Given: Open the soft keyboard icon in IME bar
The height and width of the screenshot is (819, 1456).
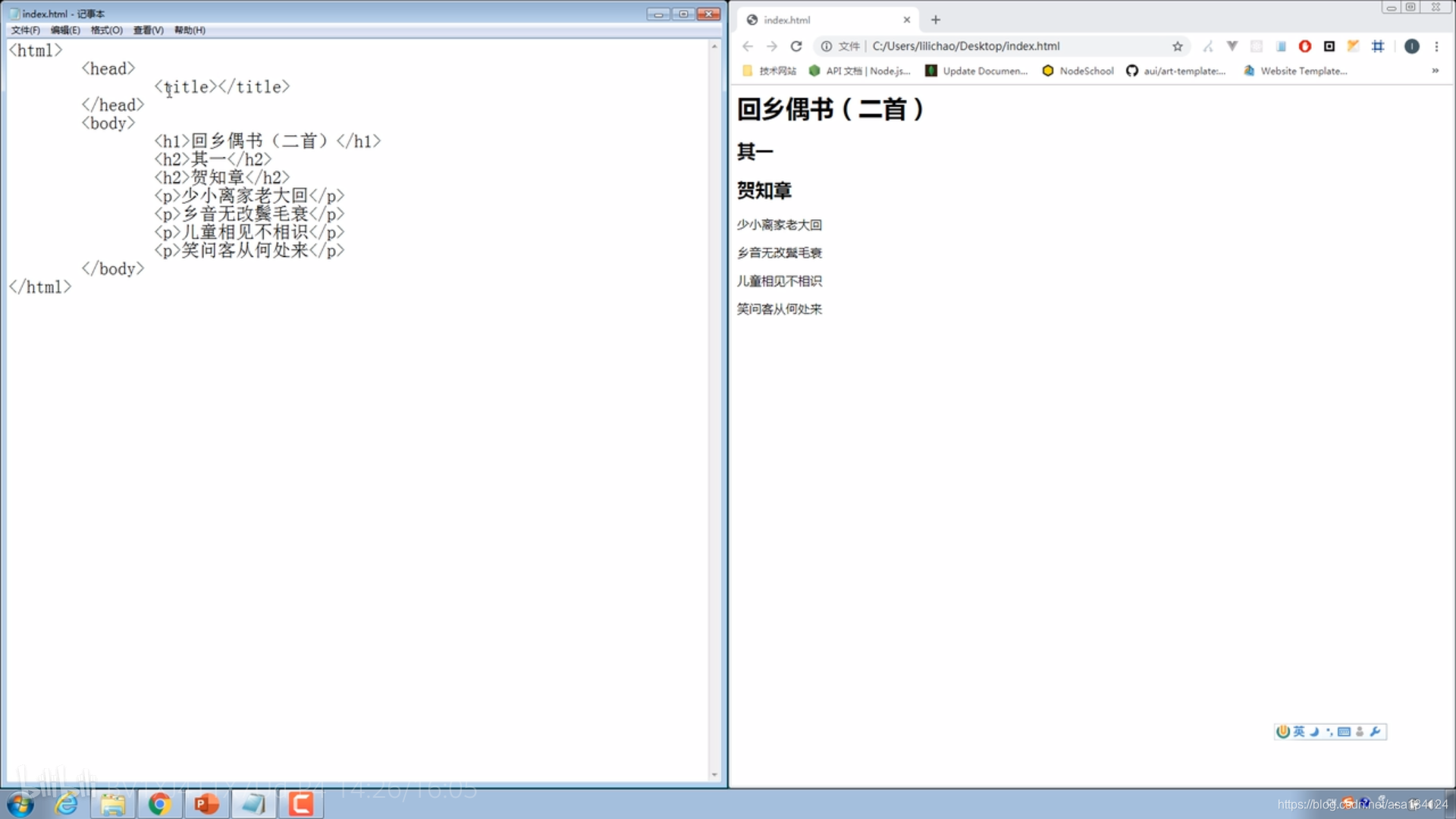Looking at the screenshot, I should (1344, 731).
